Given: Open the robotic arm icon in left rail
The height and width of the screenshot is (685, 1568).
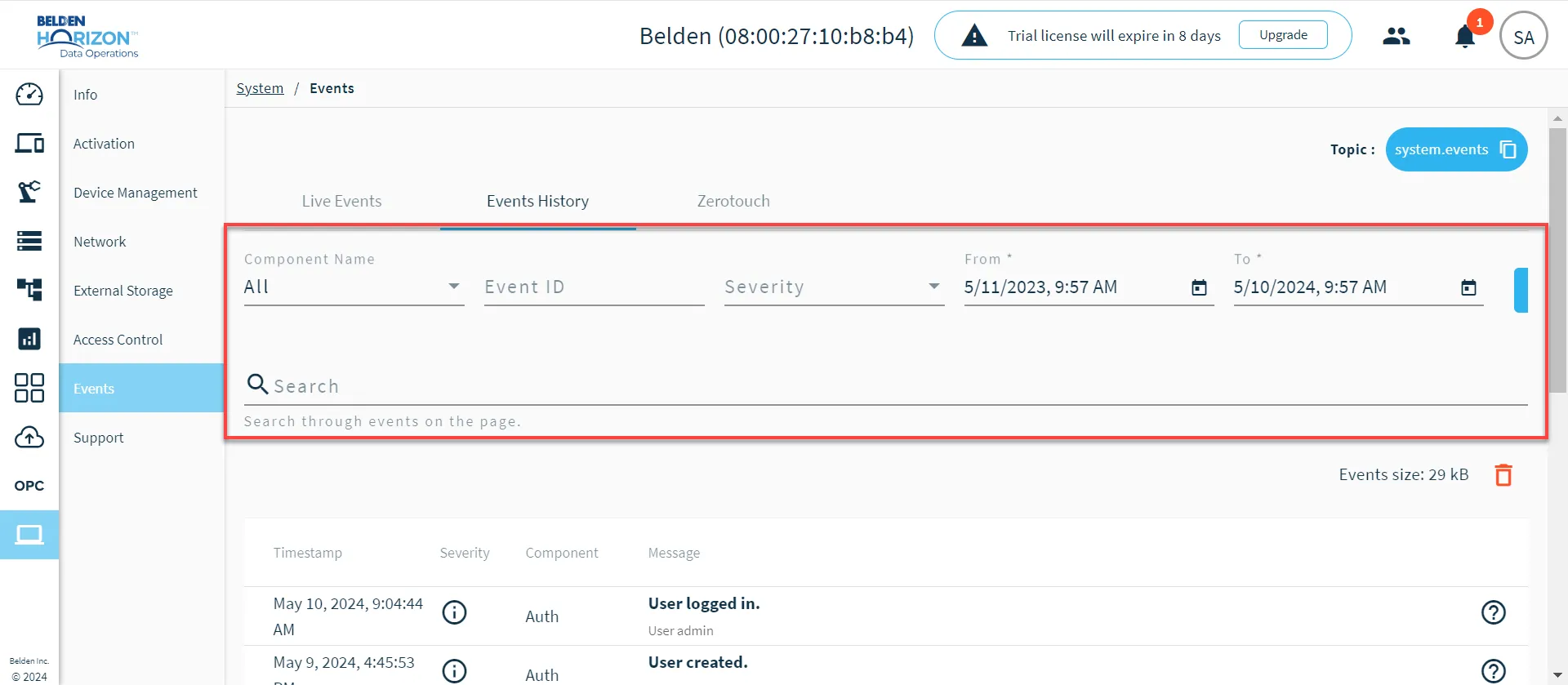Looking at the screenshot, I should point(29,192).
